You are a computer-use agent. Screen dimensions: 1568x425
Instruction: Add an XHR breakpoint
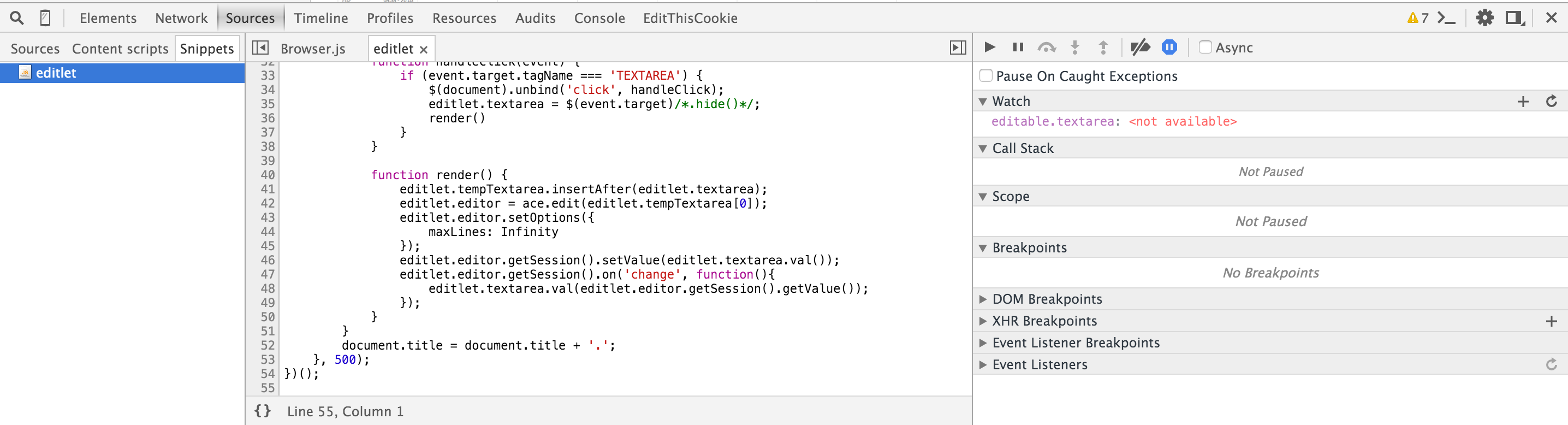[1552, 321]
